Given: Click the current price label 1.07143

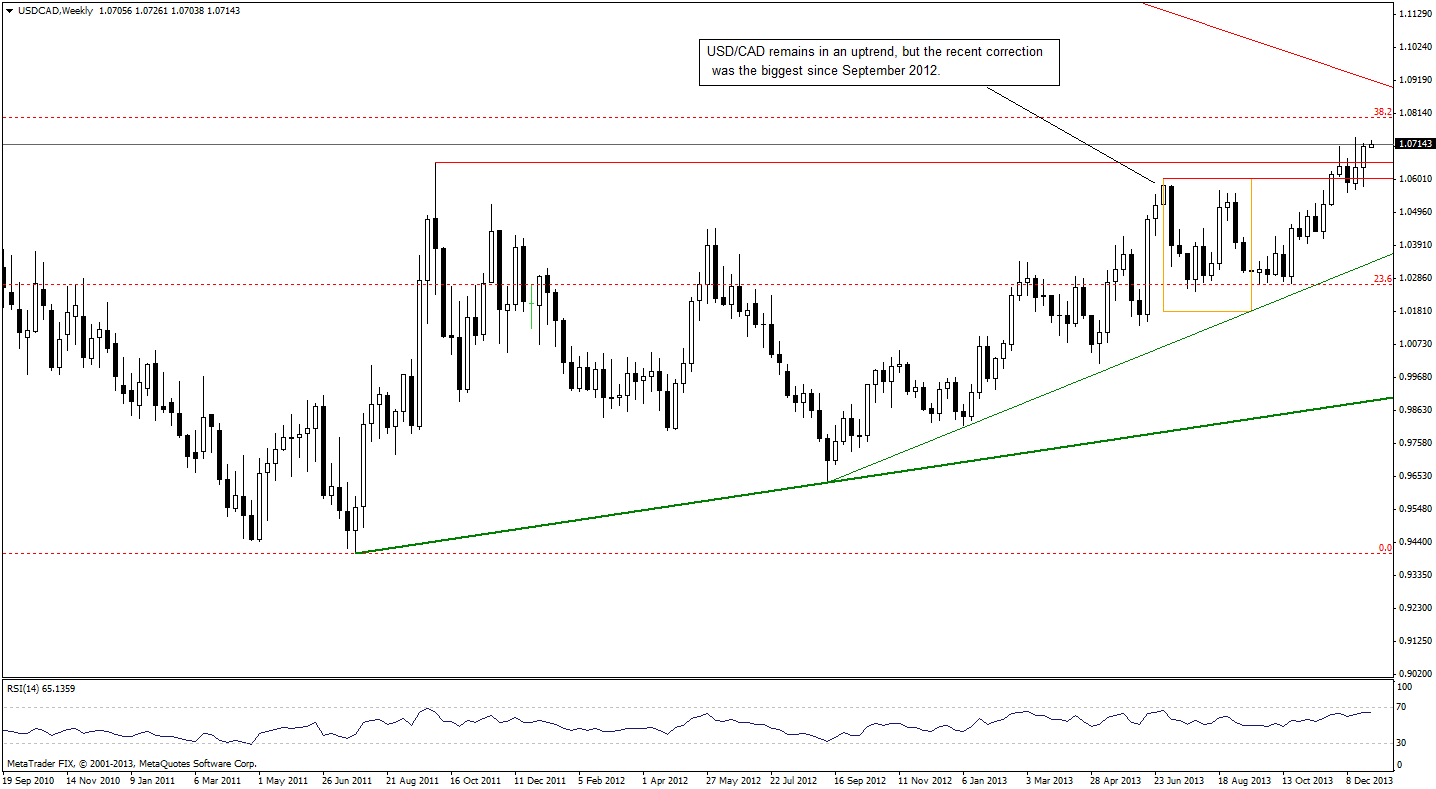Looking at the screenshot, I should [1414, 144].
